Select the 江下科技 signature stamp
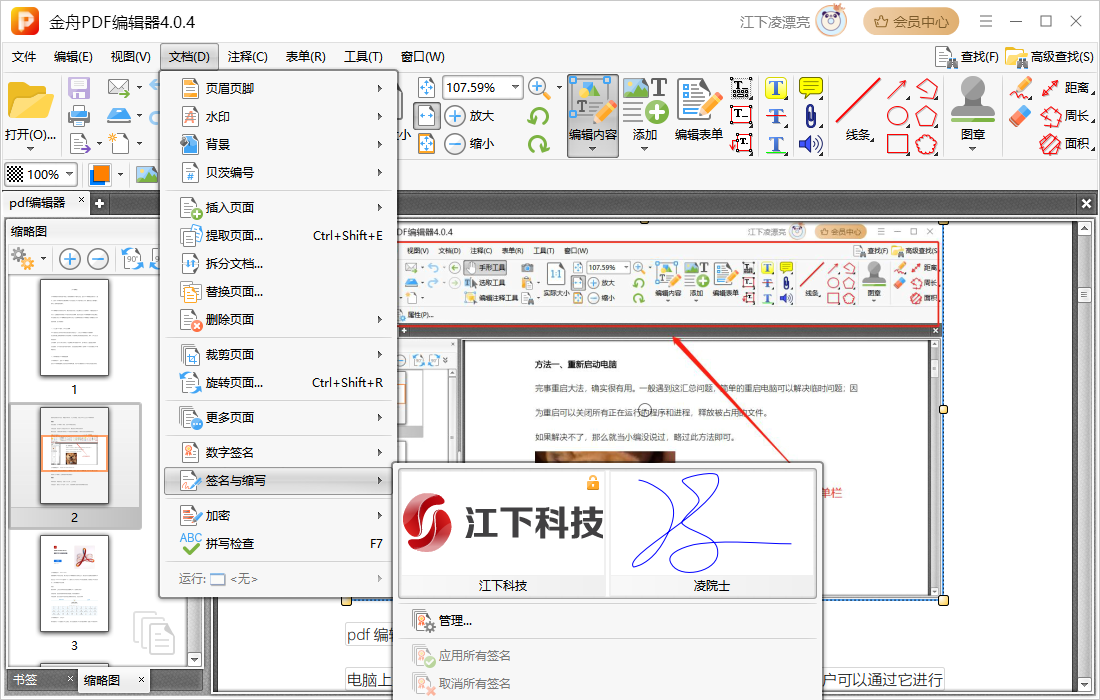 pos(502,533)
